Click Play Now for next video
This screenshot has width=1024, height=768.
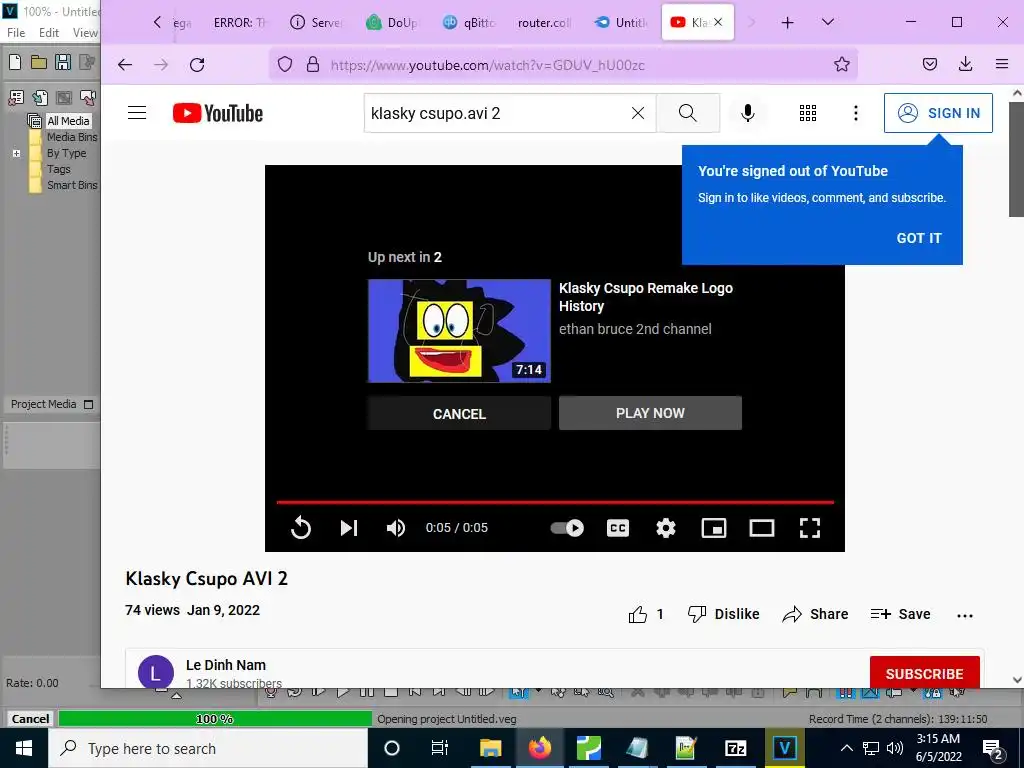[650, 413]
